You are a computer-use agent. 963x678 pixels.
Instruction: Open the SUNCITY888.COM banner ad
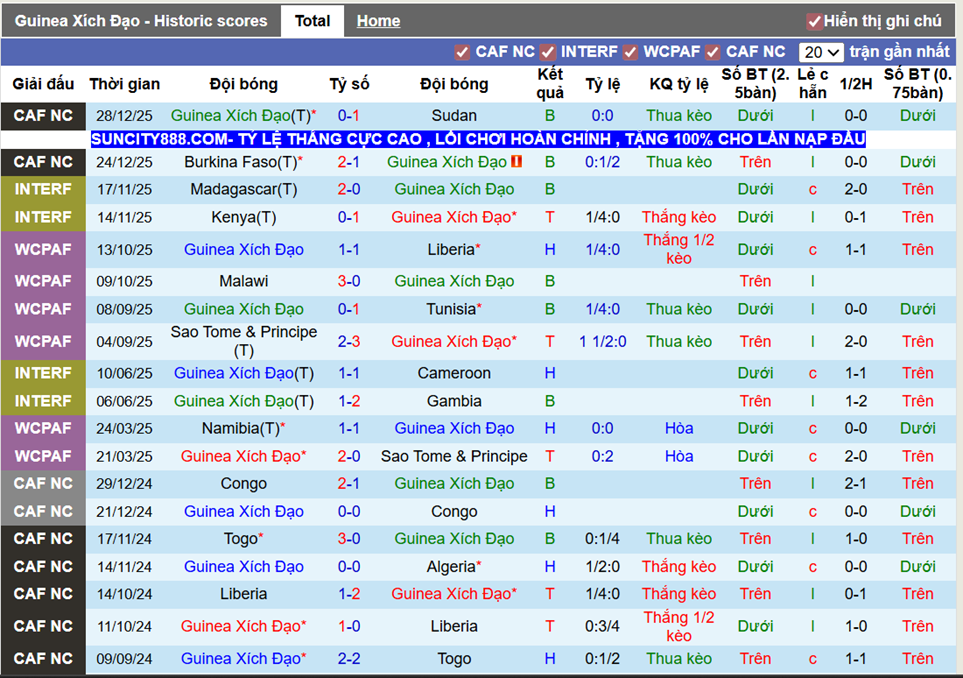click(478, 139)
